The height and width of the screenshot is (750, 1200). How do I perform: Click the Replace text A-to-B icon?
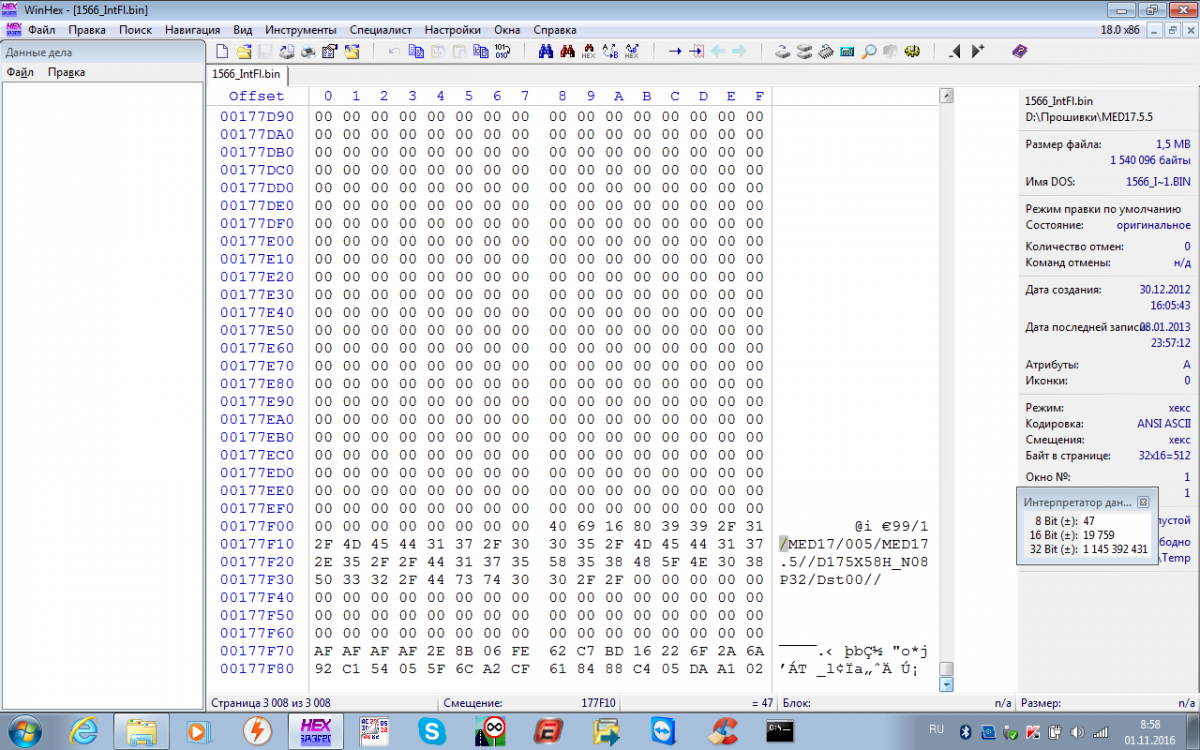610,51
